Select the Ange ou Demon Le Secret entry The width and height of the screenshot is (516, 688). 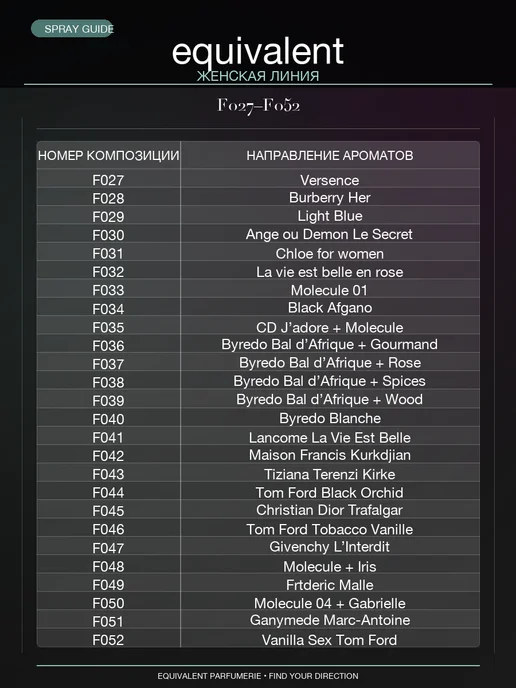(x=329, y=234)
